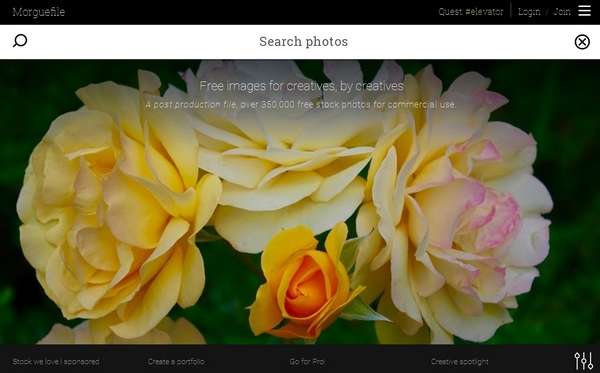600x373 pixels.
Task: Click the Free images for creatives headline
Action: click(302, 86)
